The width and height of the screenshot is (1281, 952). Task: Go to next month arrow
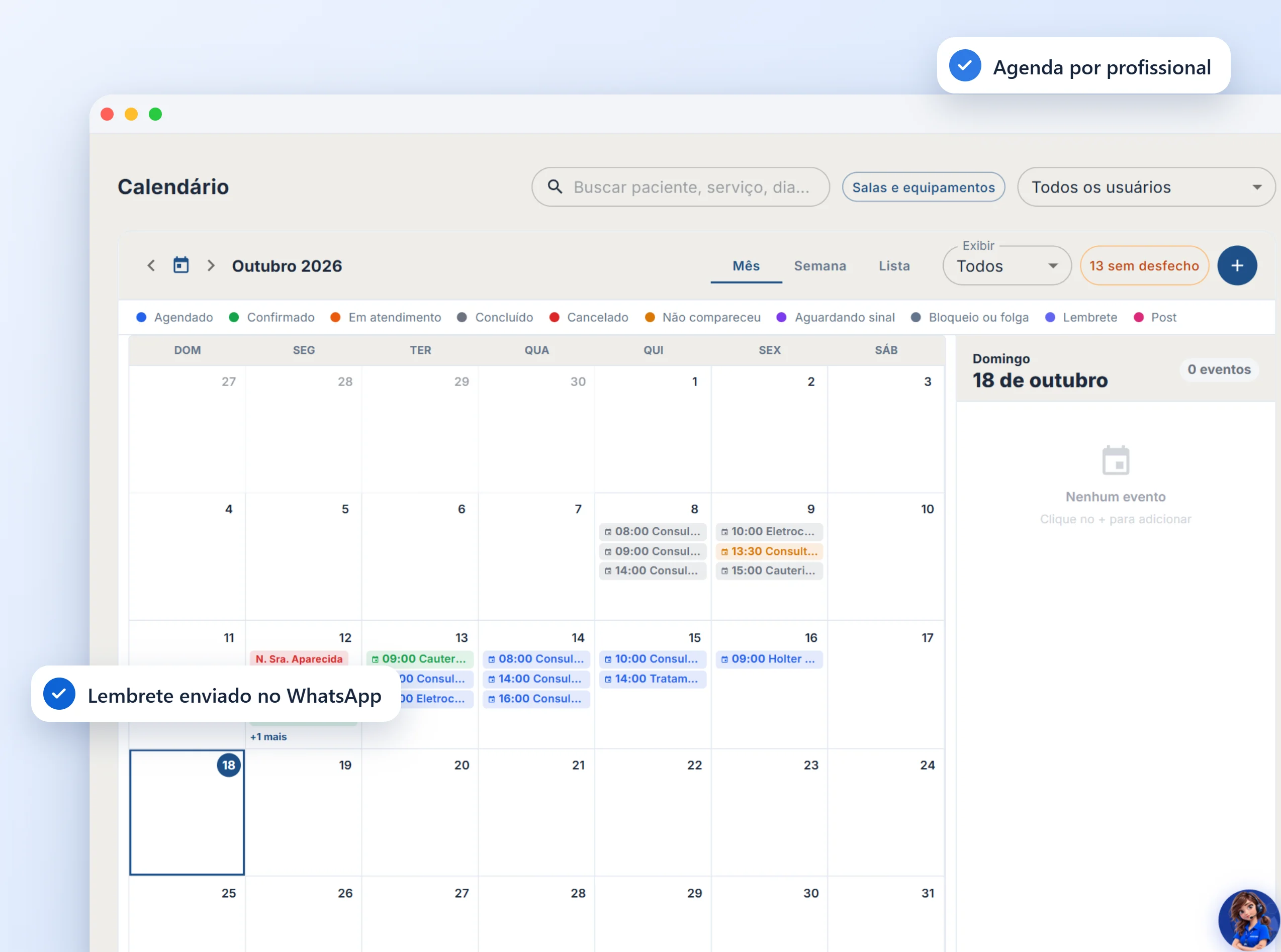[211, 266]
